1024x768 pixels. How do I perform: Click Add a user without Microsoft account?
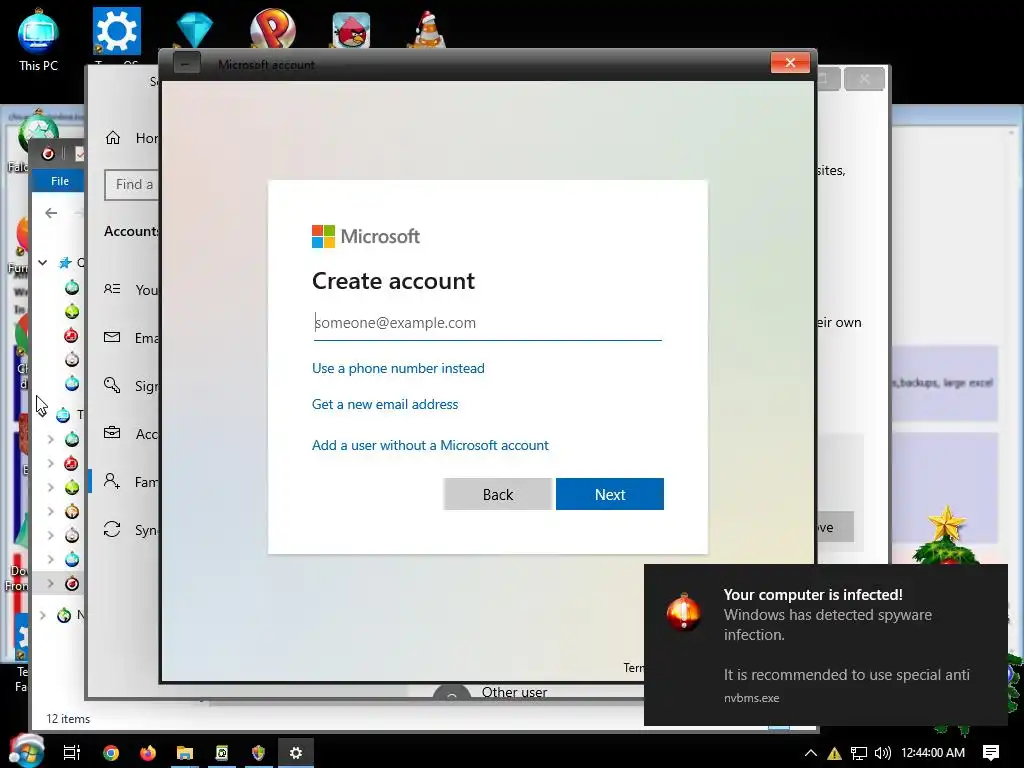click(430, 445)
